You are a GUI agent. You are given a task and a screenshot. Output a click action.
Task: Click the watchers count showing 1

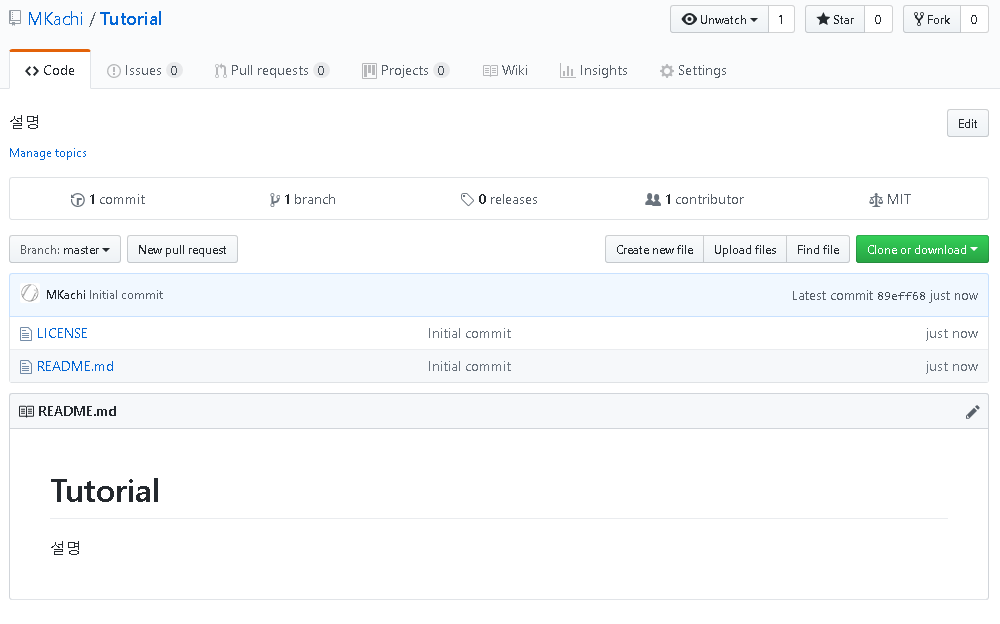pyautogui.click(x=781, y=20)
